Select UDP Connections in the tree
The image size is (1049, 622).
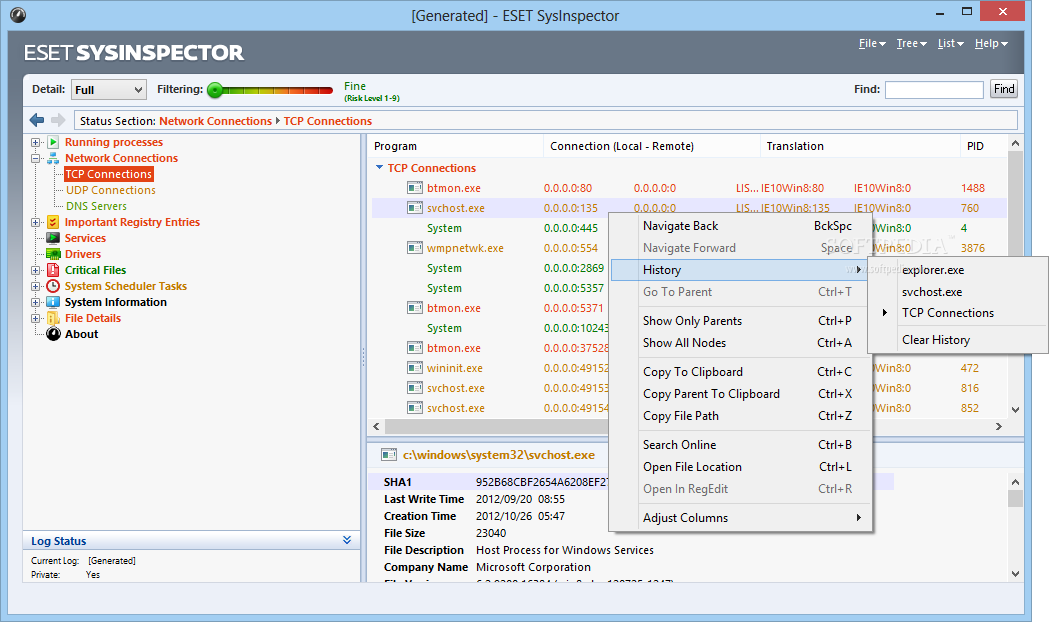[x=110, y=190]
